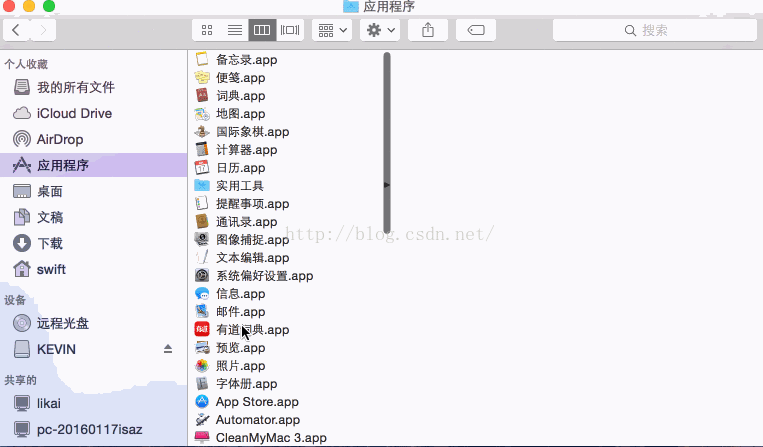Select the Automator.app file name
The height and width of the screenshot is (447, 763).
pyautogui.click(x=258, y=420)
